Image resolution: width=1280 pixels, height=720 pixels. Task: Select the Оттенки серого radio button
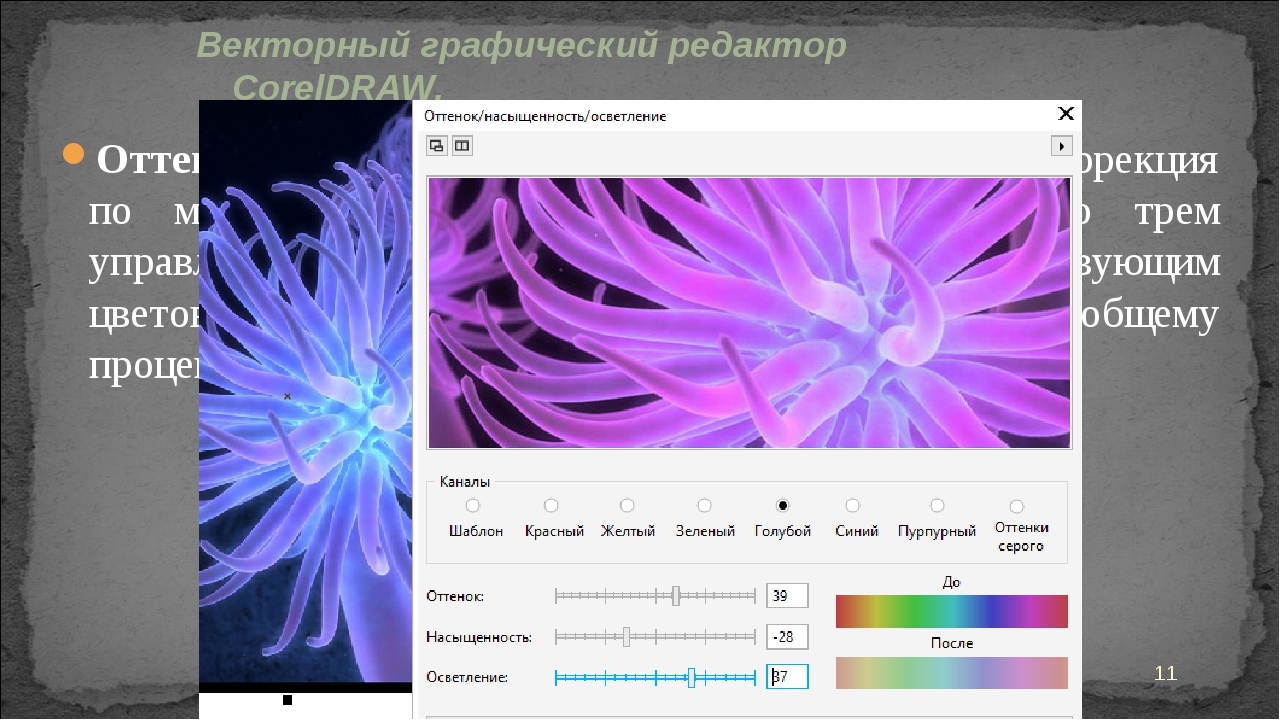pyautogui.click(x=1017, y=507)
